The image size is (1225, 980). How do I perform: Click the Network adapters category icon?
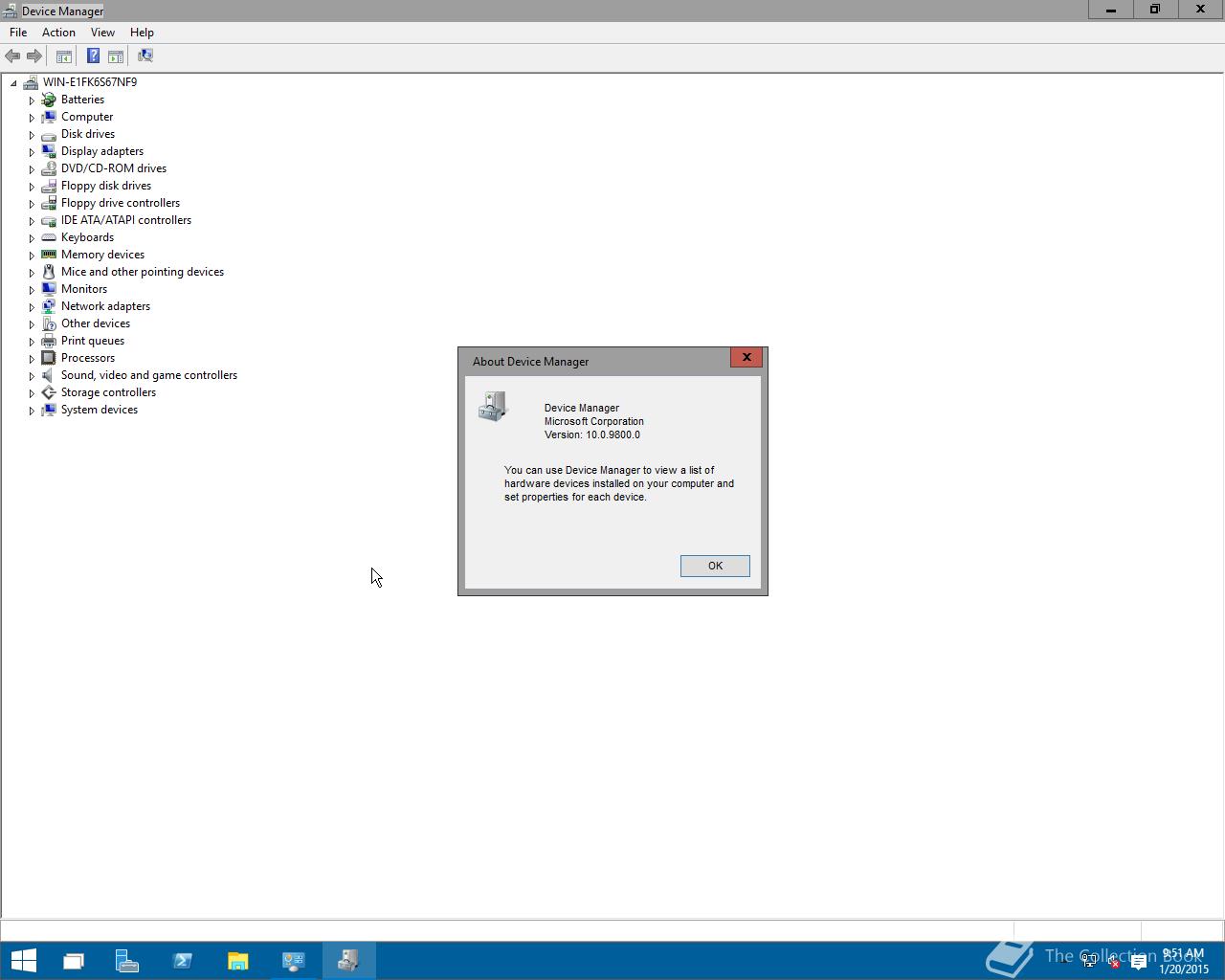pyautogui.click(x=49, y=306)
